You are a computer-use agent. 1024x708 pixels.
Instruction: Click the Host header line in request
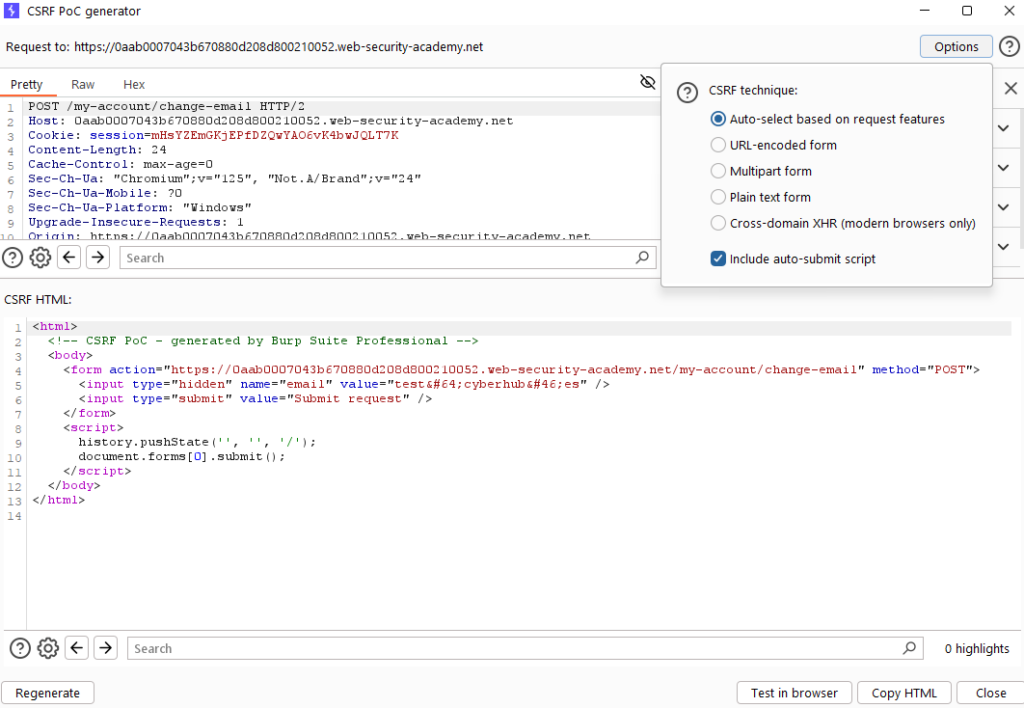(x=270, y=121)
